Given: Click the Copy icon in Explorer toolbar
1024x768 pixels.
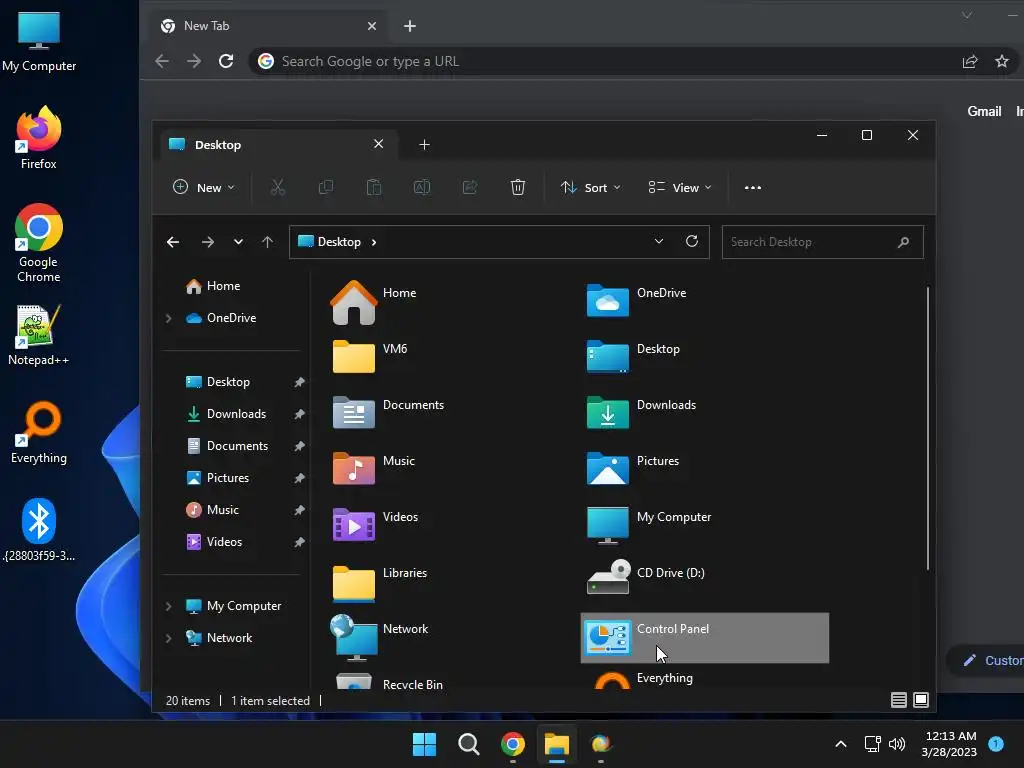Looking at the screenshot, I should coord(325,187).
